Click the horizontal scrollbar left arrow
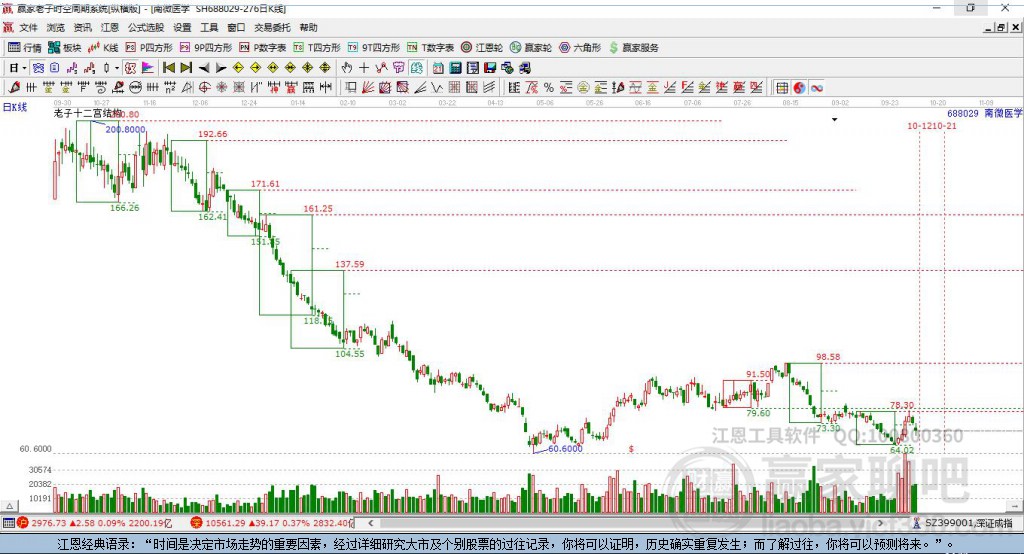The height and width of the screenshot is (554, 1024). [x=371, y=523]
